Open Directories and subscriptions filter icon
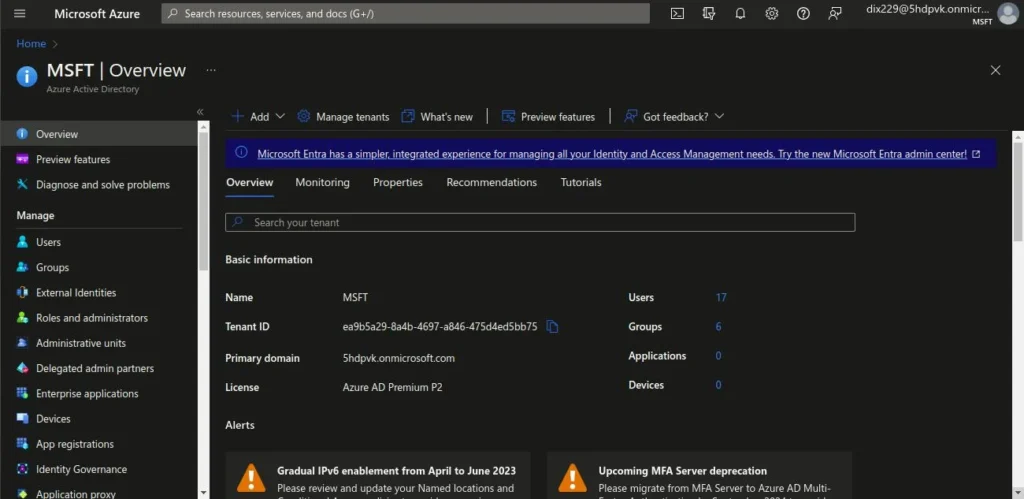Image resolution: width=1024 pixels, height=499 pixels. tap(709, 14)
